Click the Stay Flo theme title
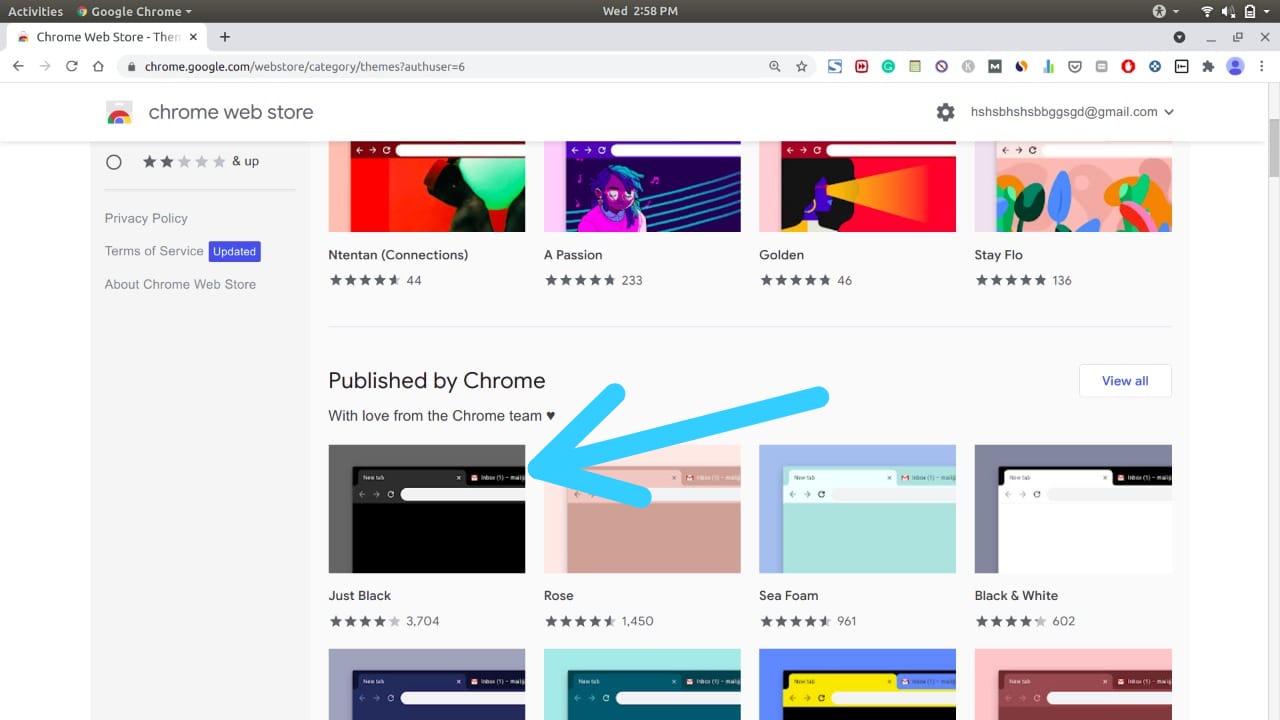Image resolution: width=1280 pixels, height=720 pixels. tap(999, 255)
